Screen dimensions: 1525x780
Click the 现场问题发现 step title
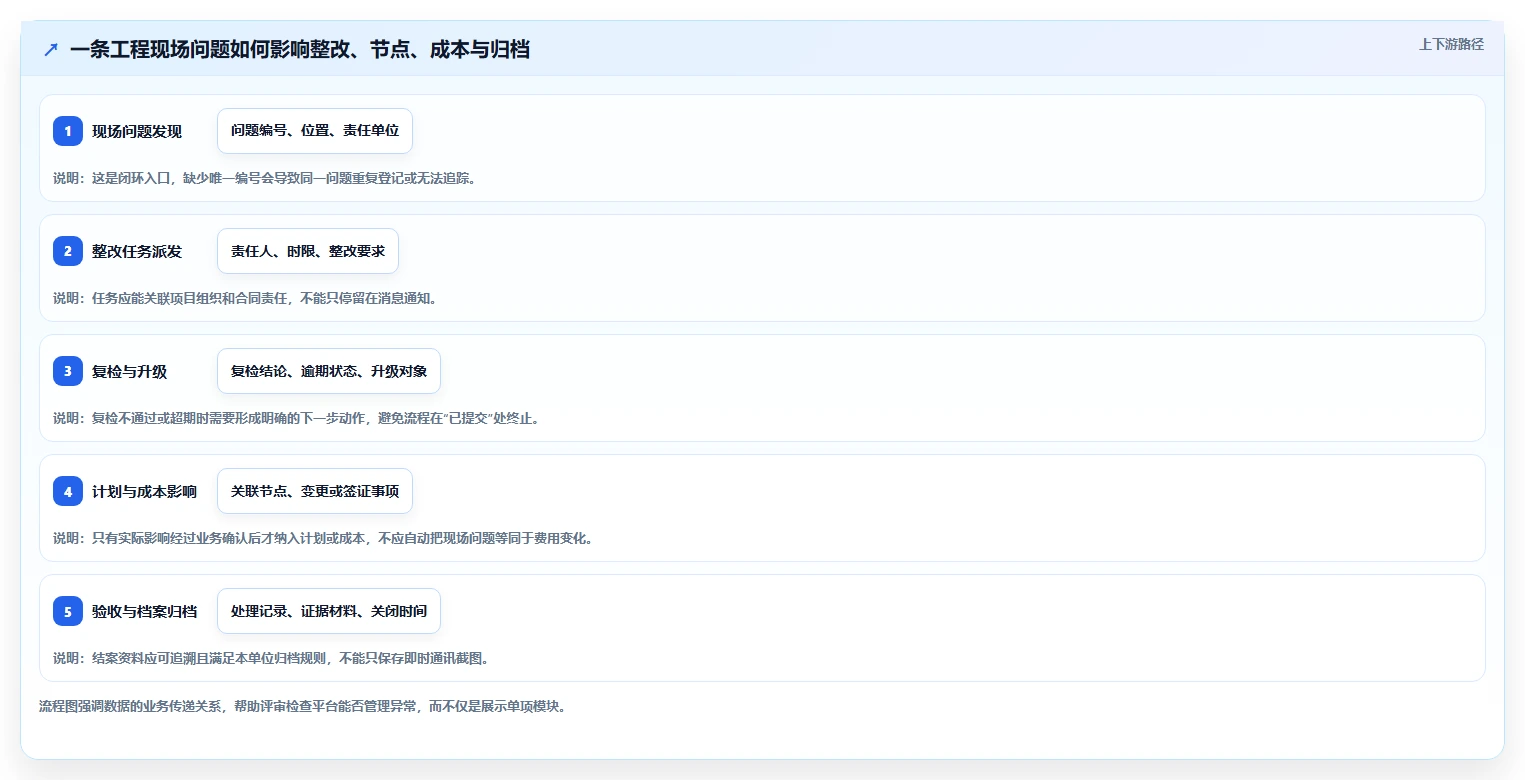(137, 131)
